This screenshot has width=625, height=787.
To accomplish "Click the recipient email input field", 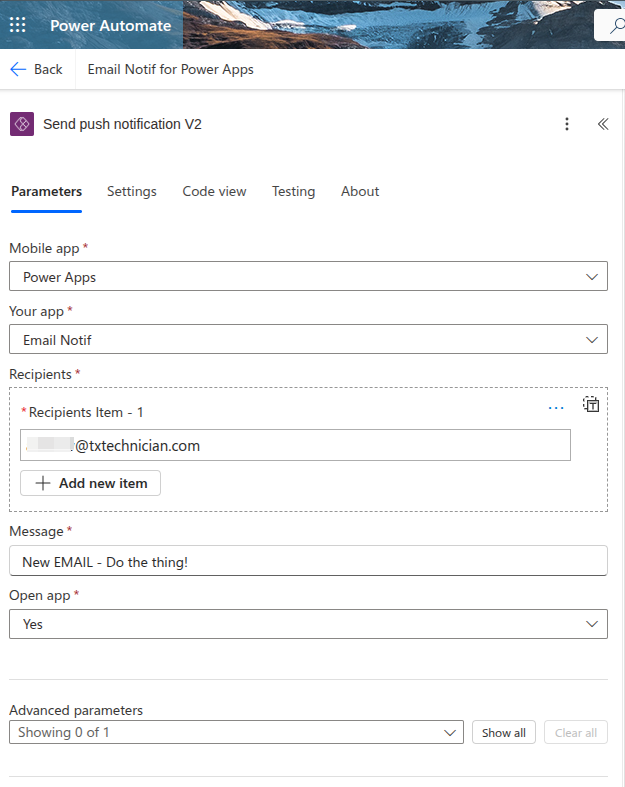I will 295,446.
